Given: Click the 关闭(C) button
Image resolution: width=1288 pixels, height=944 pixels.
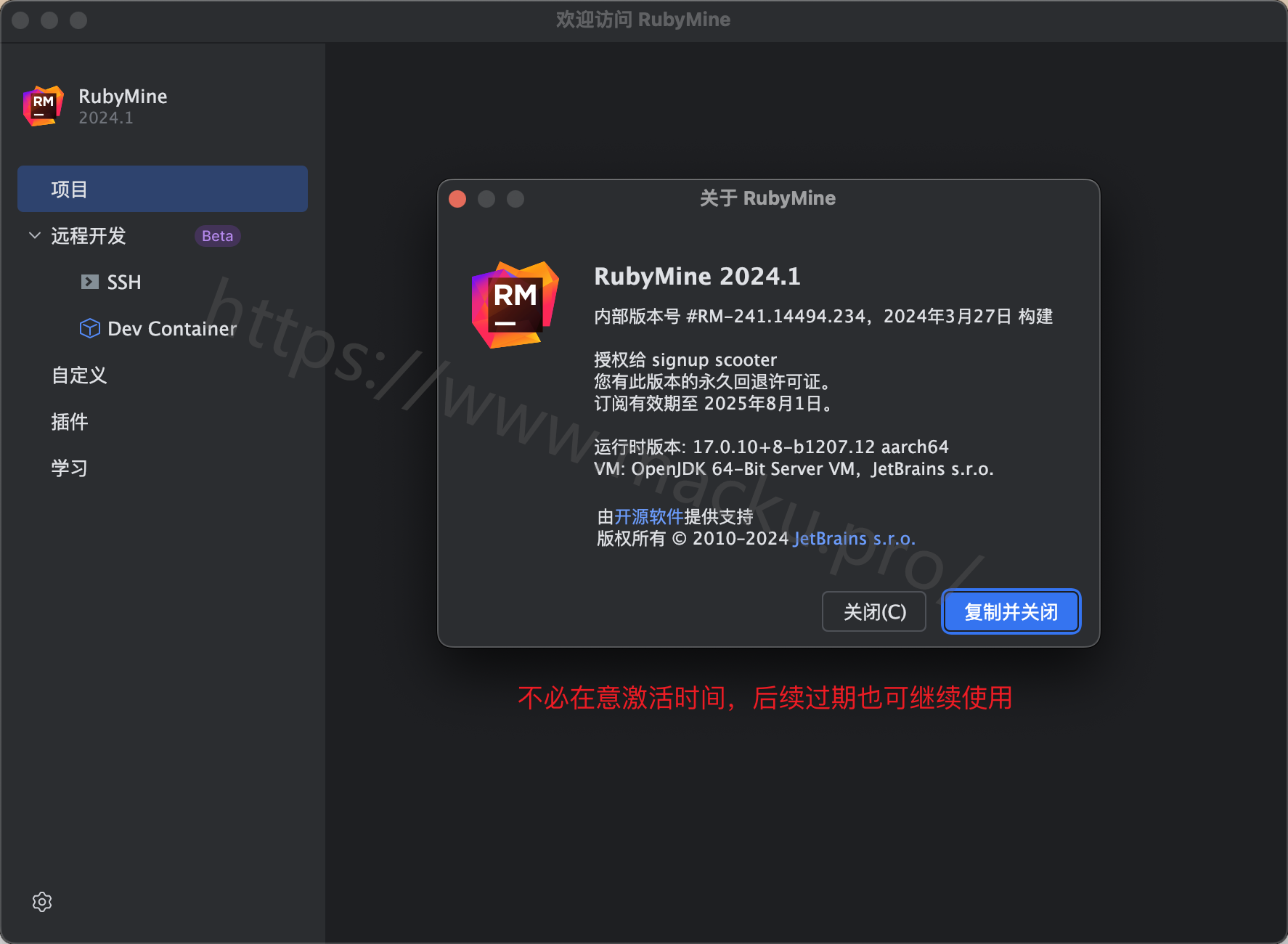Looking at the screenshot, I should point(874,611).
